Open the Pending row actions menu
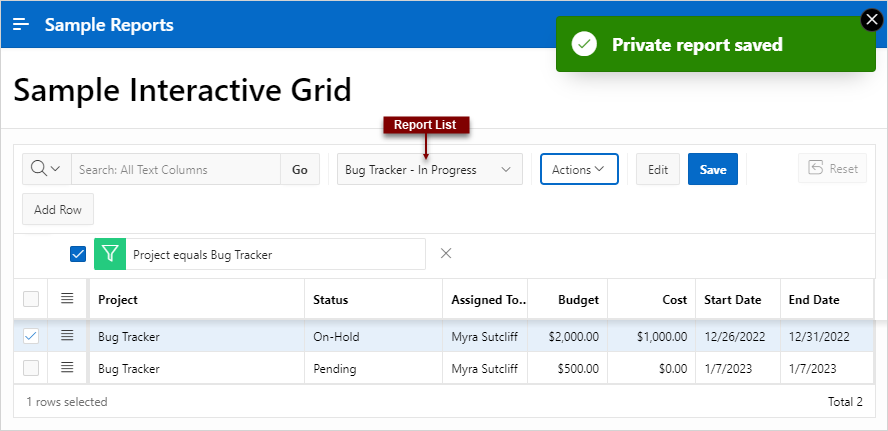Screen dimensions: 888x431 [x=67, y=368]
